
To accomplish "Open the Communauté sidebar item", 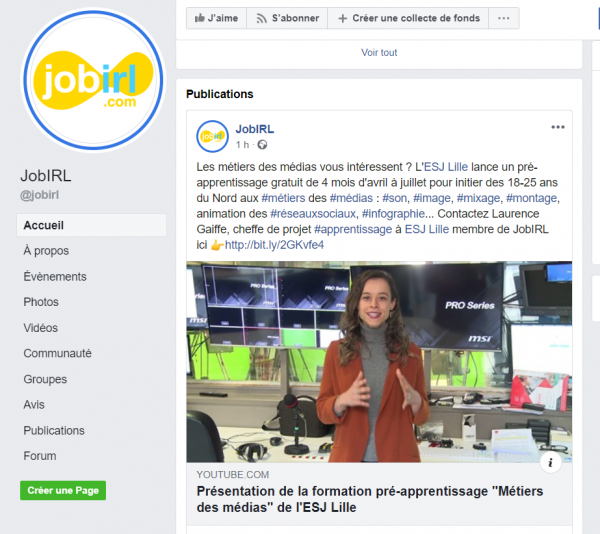I will pyautogui.click(x=57, y=353).
